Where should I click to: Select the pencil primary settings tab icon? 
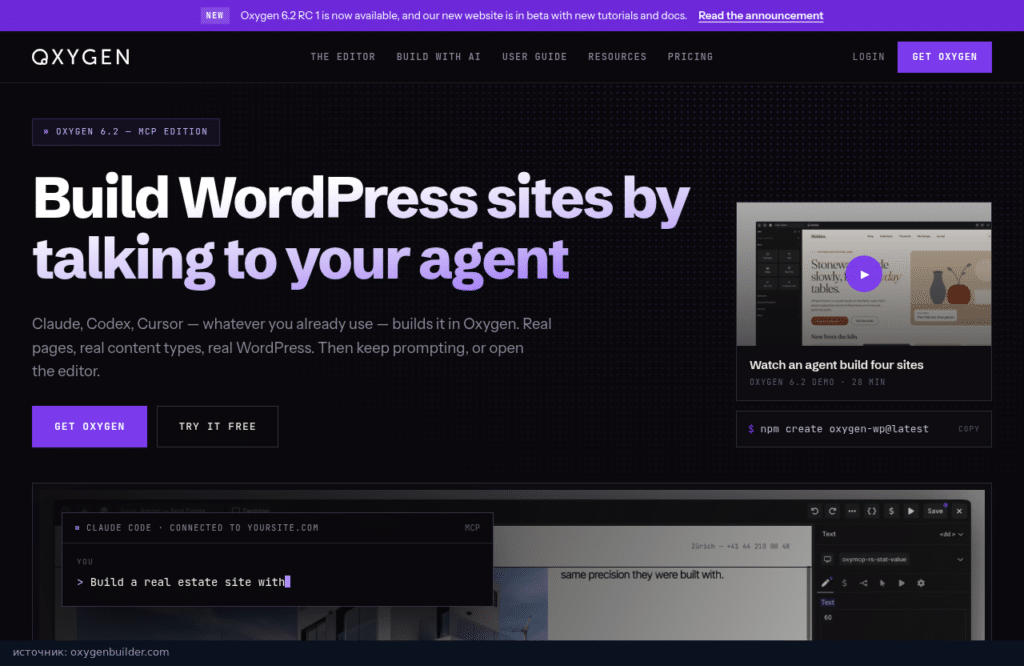pos(826,583)
